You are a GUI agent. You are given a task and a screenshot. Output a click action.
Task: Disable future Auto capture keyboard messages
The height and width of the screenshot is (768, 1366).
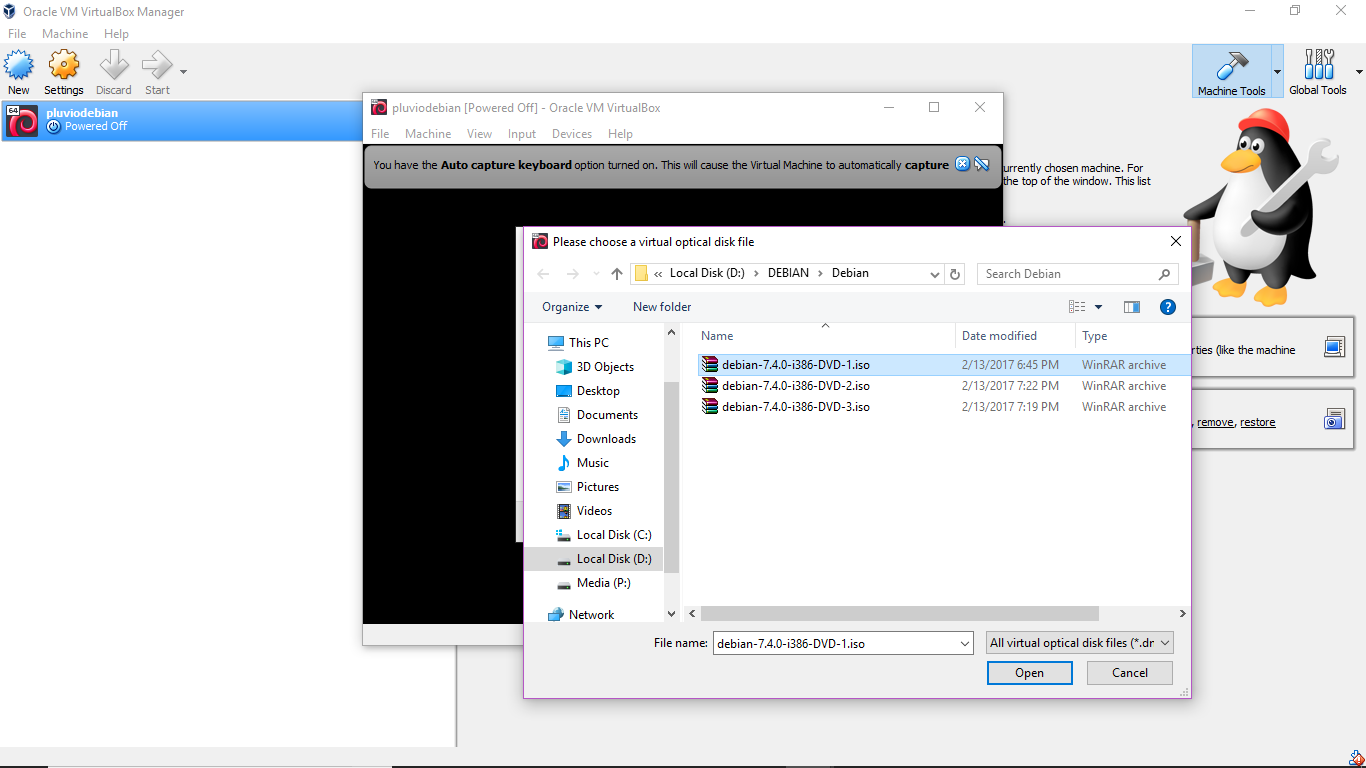point(982,164)
